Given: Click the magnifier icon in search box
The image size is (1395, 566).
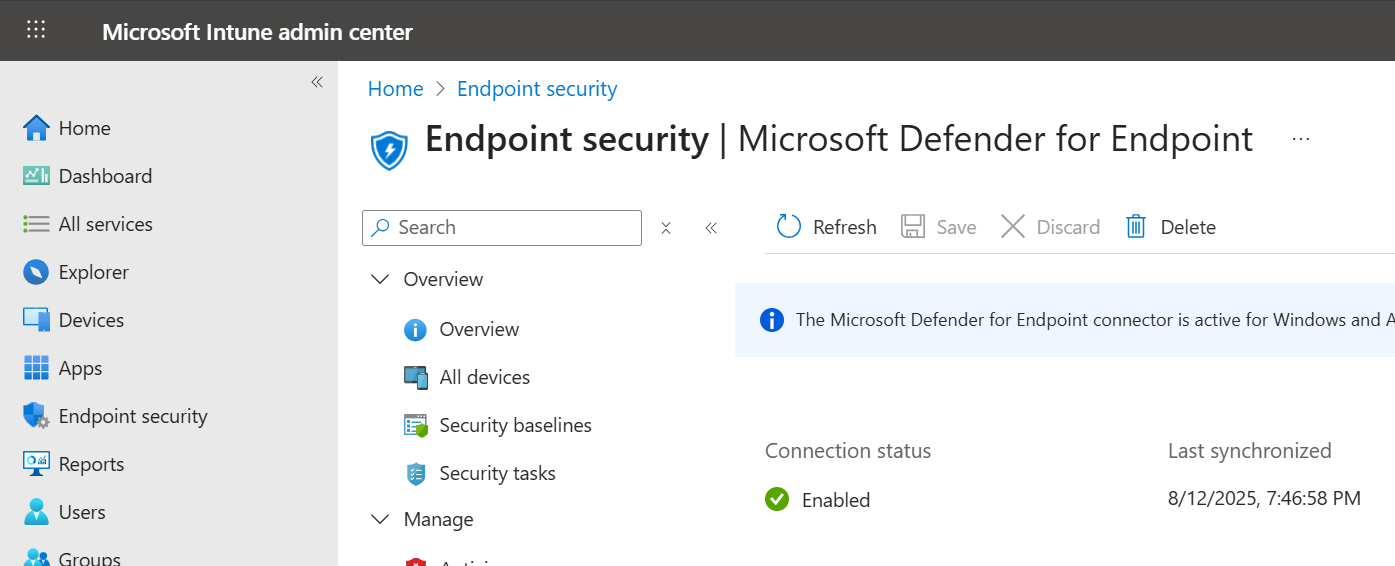Looking at the screenshot, I should click(380, 227).
